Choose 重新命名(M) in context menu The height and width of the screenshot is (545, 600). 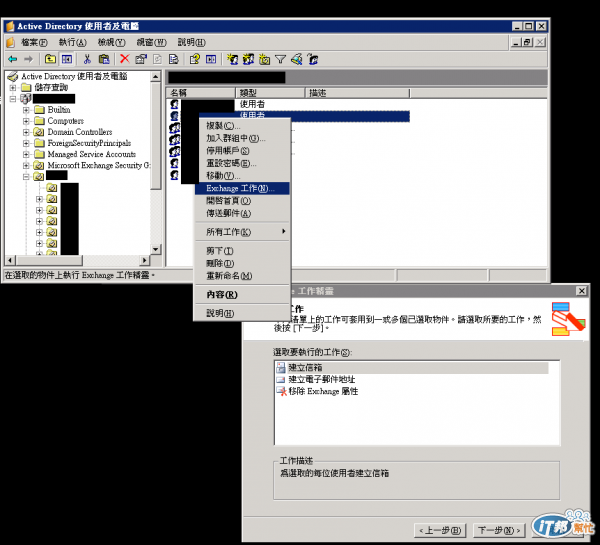pyautogui.click(x=242, y=276)
